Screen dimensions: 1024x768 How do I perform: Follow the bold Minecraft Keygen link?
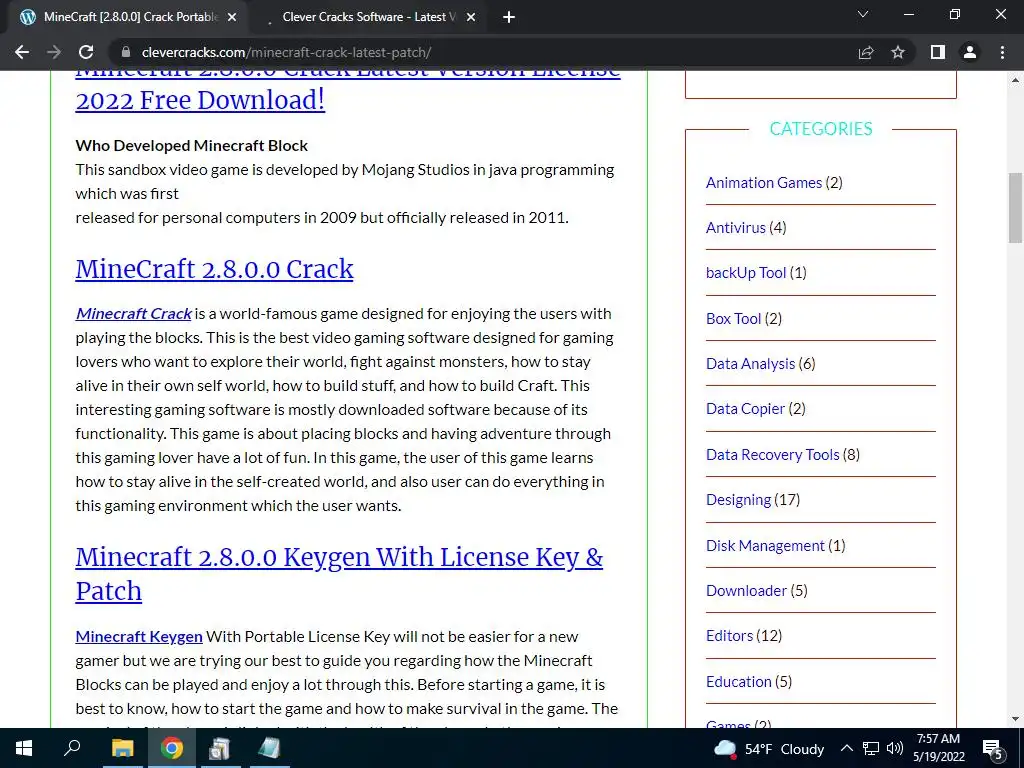pyautogui.click(x=139, y=636)
